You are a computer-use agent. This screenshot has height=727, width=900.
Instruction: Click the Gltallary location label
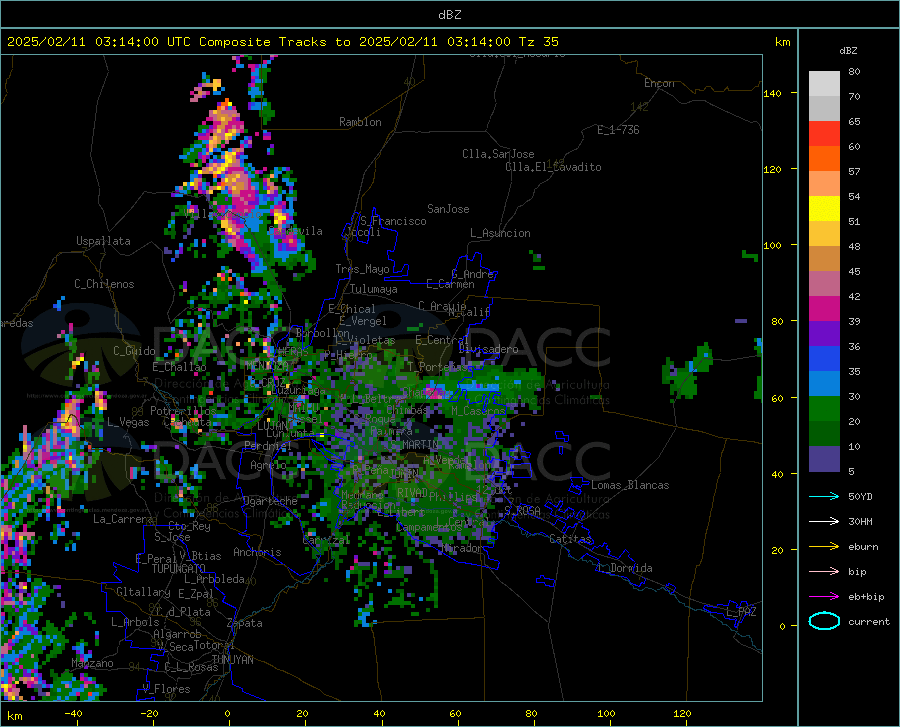tap(143, 592)
